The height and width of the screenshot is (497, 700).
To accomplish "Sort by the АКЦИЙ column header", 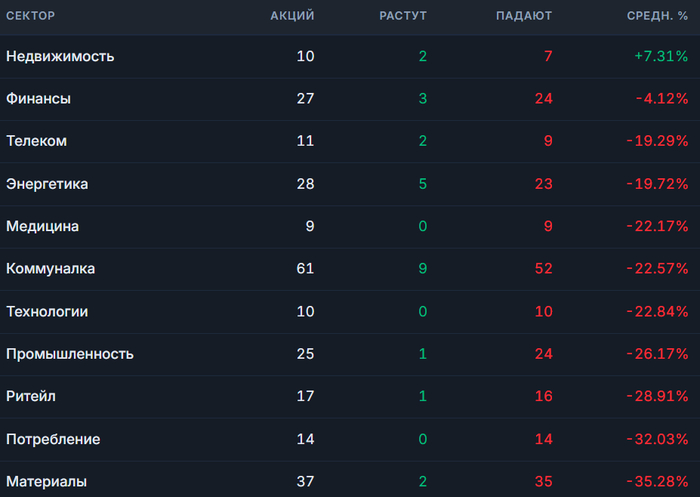I will 292,16.
